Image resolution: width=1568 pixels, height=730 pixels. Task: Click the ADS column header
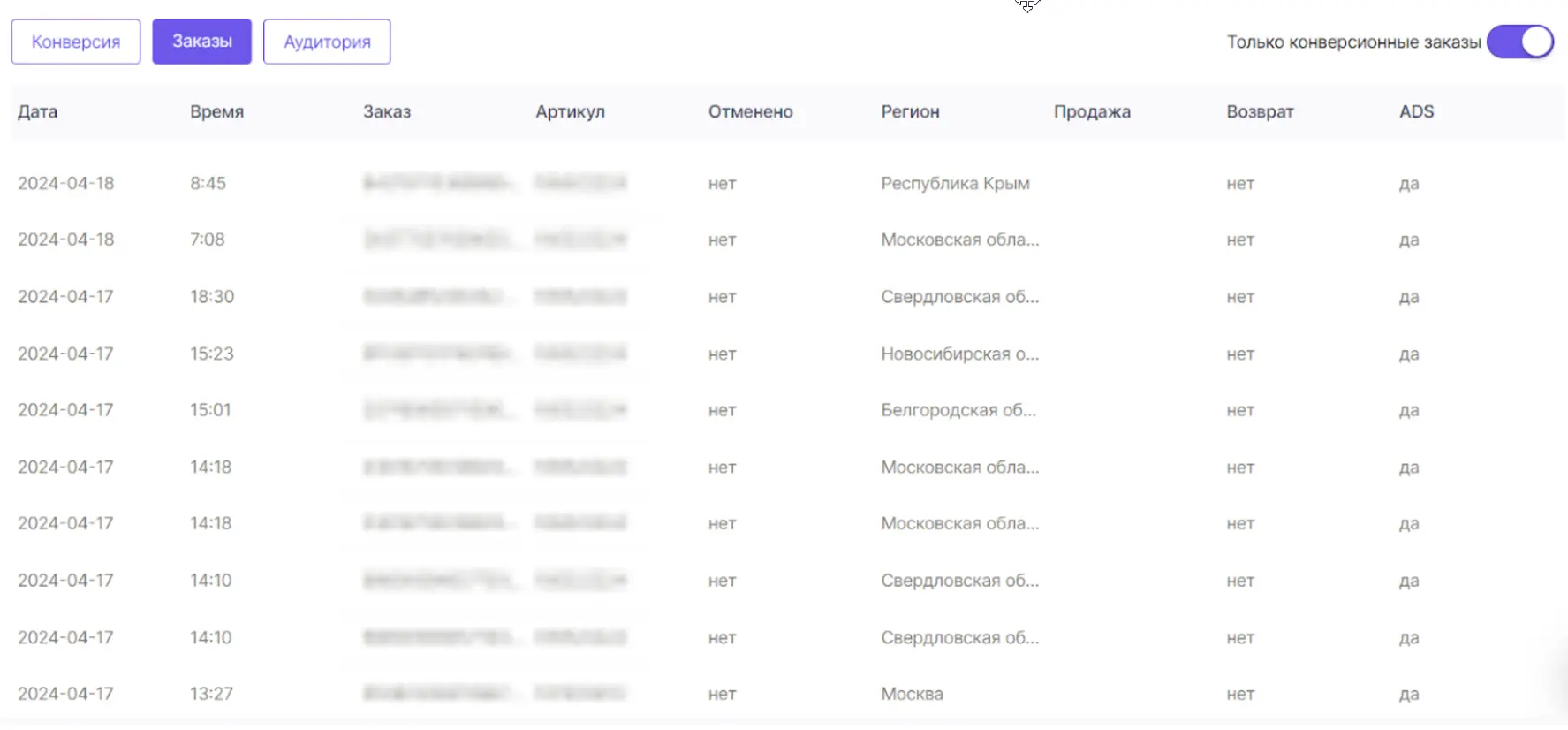1416,111
